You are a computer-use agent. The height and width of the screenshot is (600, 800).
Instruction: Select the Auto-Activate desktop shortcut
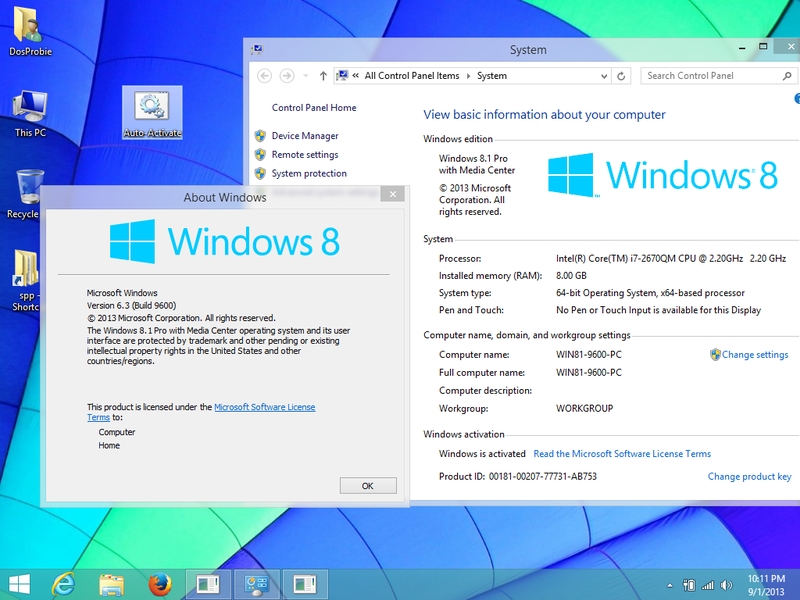[152, 113]
